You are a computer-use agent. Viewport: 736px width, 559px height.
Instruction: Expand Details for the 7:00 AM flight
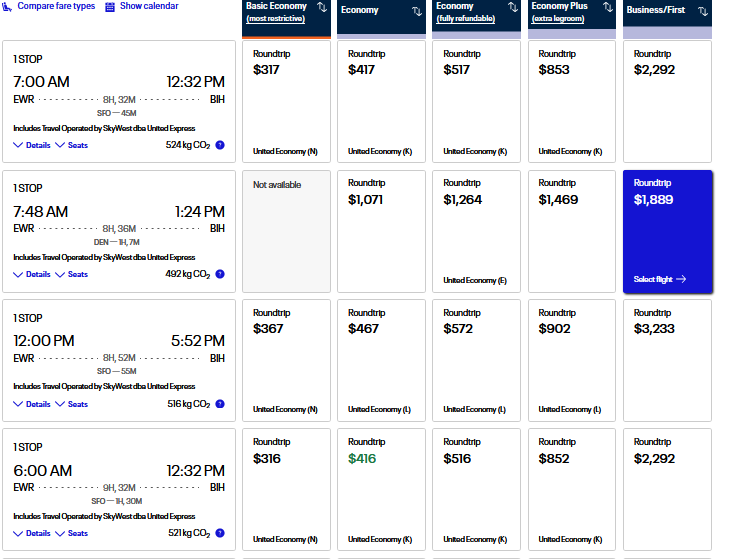point(32,145)
